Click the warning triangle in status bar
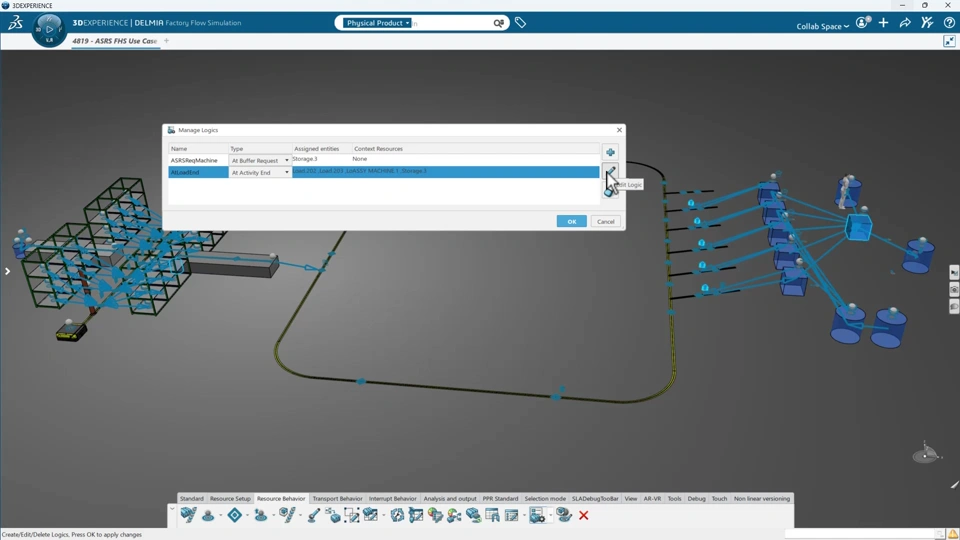This screenshot has height=540, width=960. pyautogui.click(x=953, y=534)
